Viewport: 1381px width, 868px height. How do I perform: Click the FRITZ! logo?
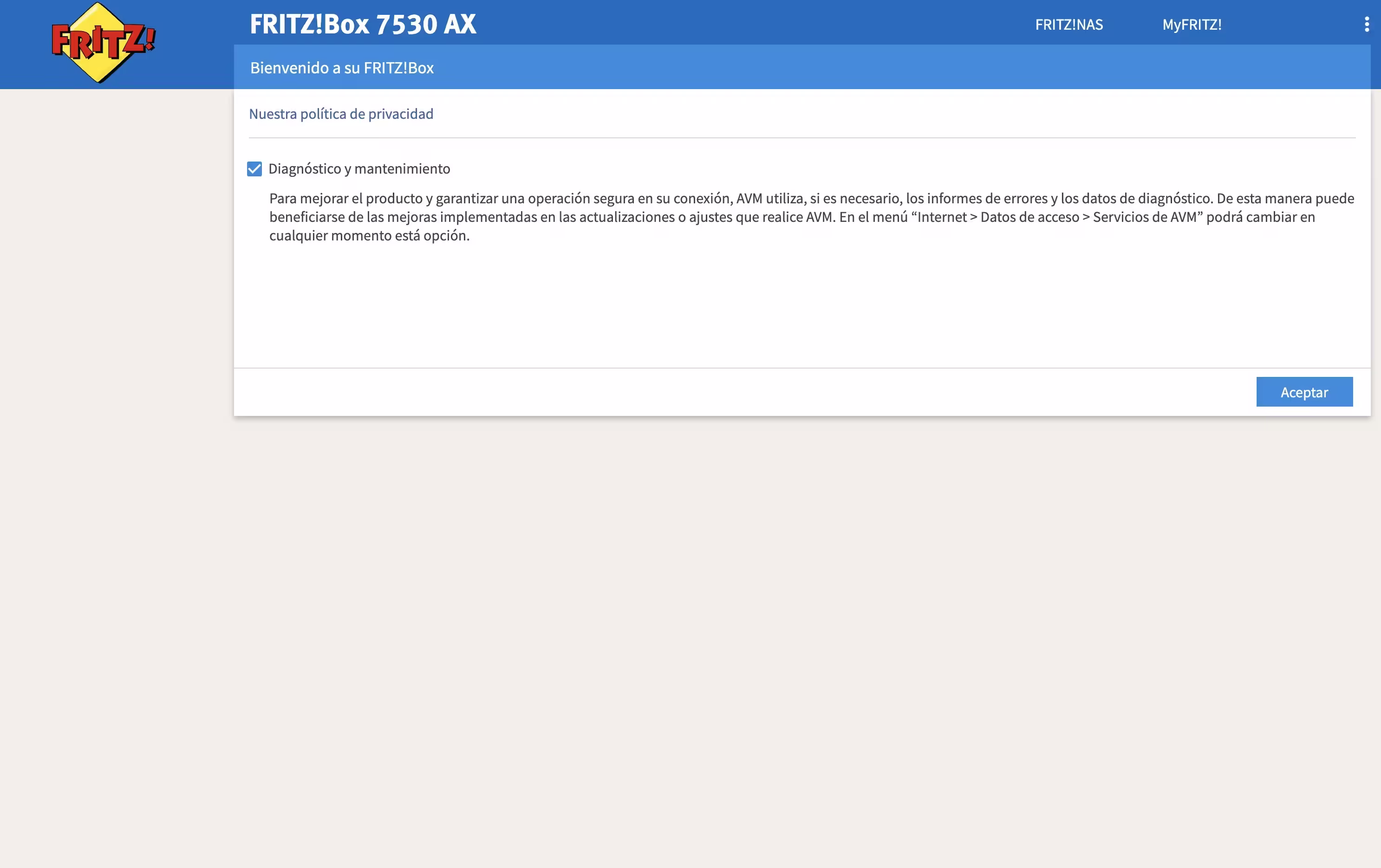(103, 43)
